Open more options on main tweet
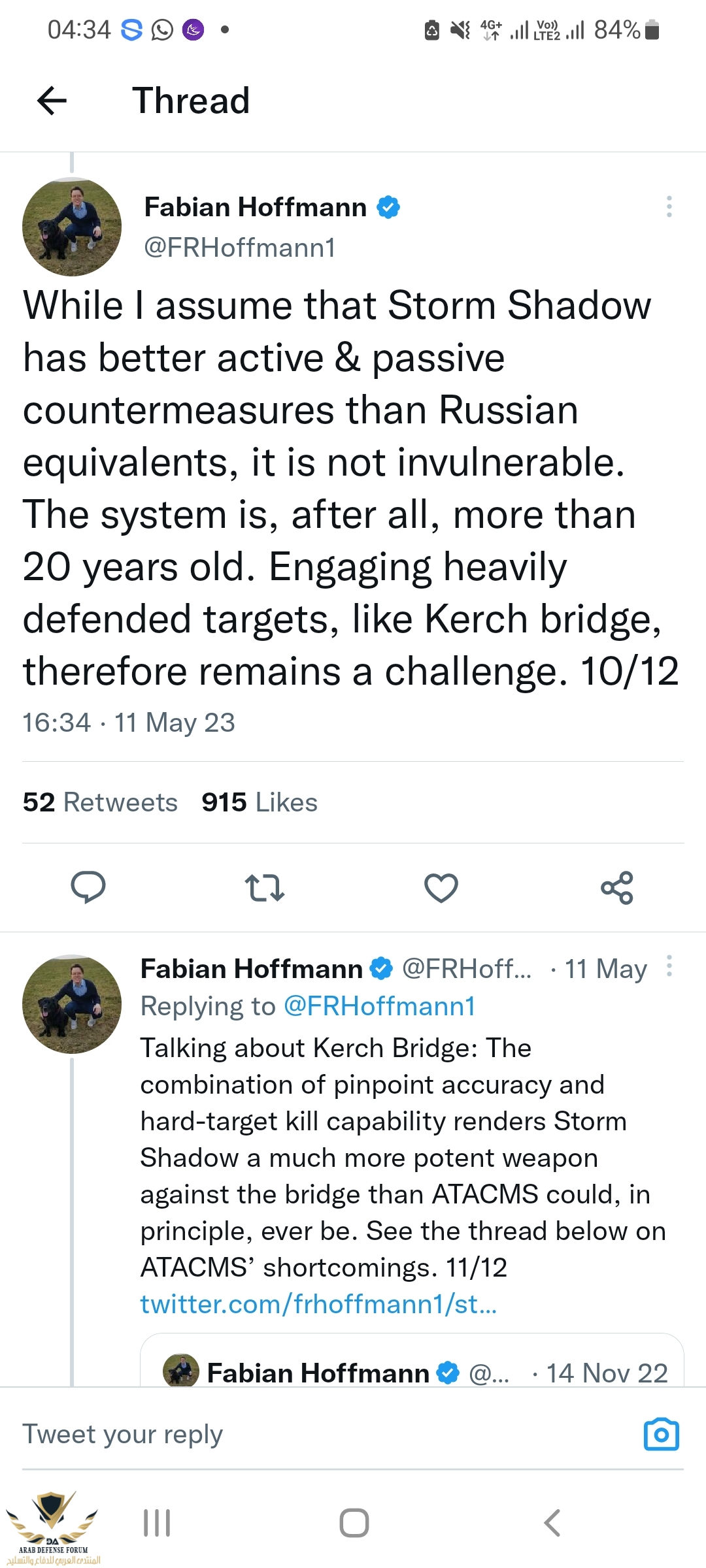 (669, 206)
